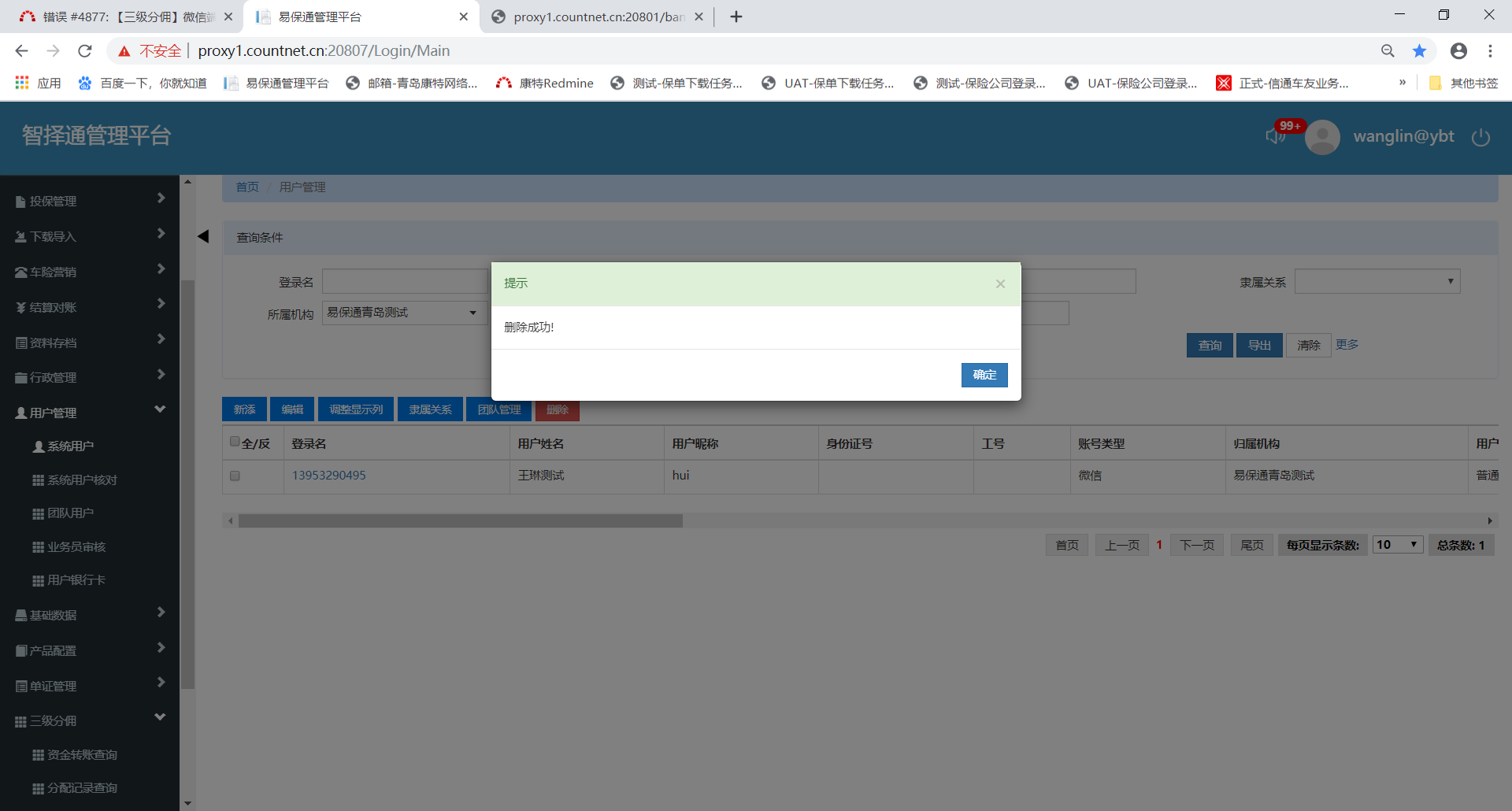Click the power logout icon
The width and height of the screenshot is (1512, 811).
click(x=1480, y=137)
